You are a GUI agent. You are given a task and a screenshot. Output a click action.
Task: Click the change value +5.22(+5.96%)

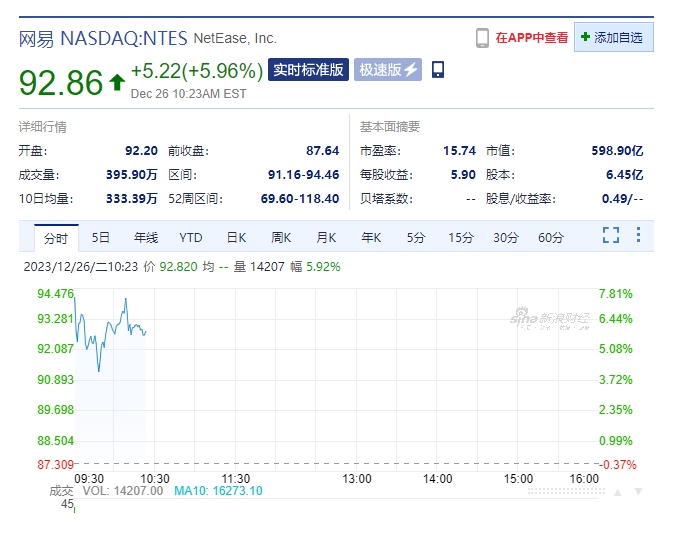[x=197, y=70]
